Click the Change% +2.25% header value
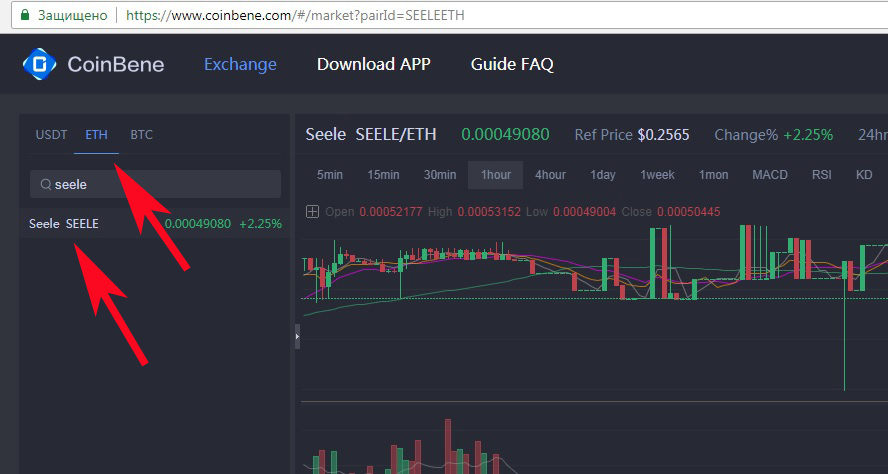 click(x=808, y=135)
